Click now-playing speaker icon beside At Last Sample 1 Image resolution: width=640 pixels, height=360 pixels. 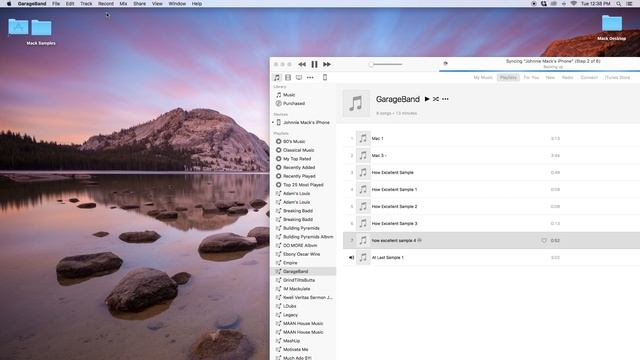coord(351,258)
